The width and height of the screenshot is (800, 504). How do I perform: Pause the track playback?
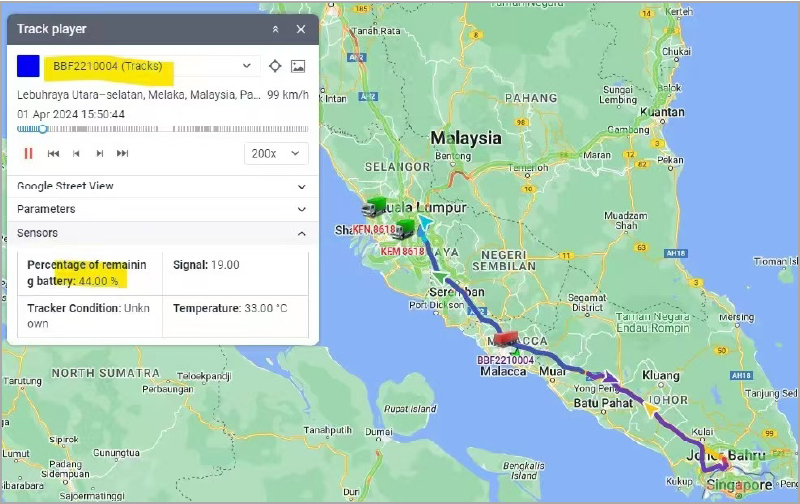point(28,153)
